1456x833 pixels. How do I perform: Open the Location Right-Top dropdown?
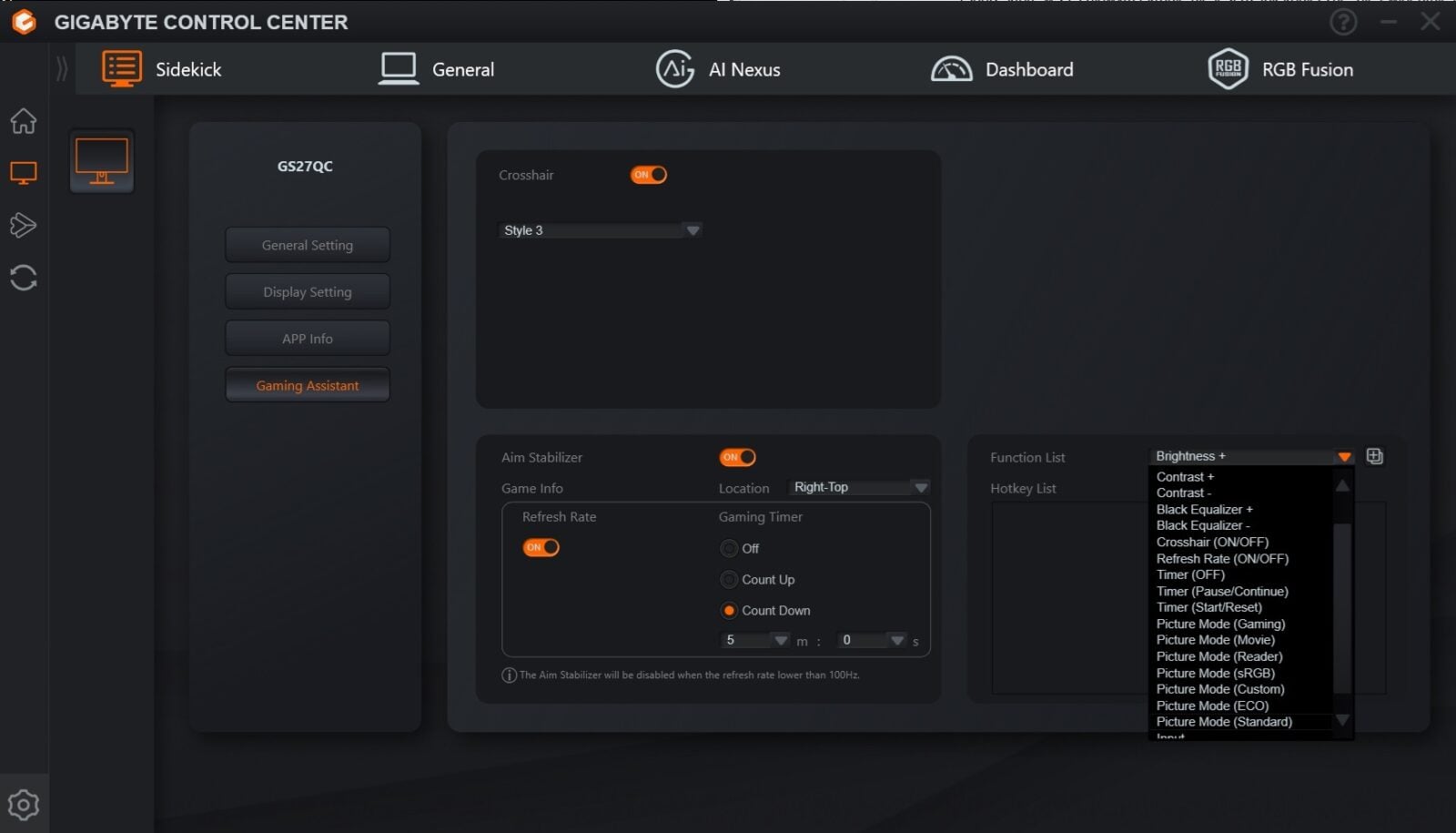859,488
